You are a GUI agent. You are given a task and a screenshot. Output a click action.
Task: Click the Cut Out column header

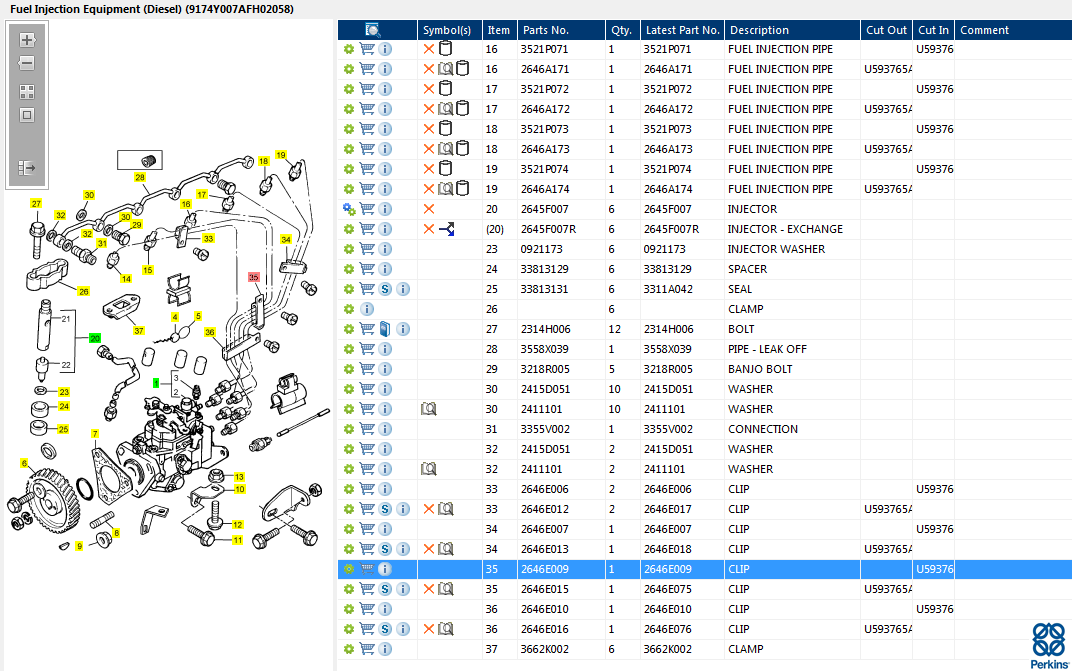(x=886, y=30)
